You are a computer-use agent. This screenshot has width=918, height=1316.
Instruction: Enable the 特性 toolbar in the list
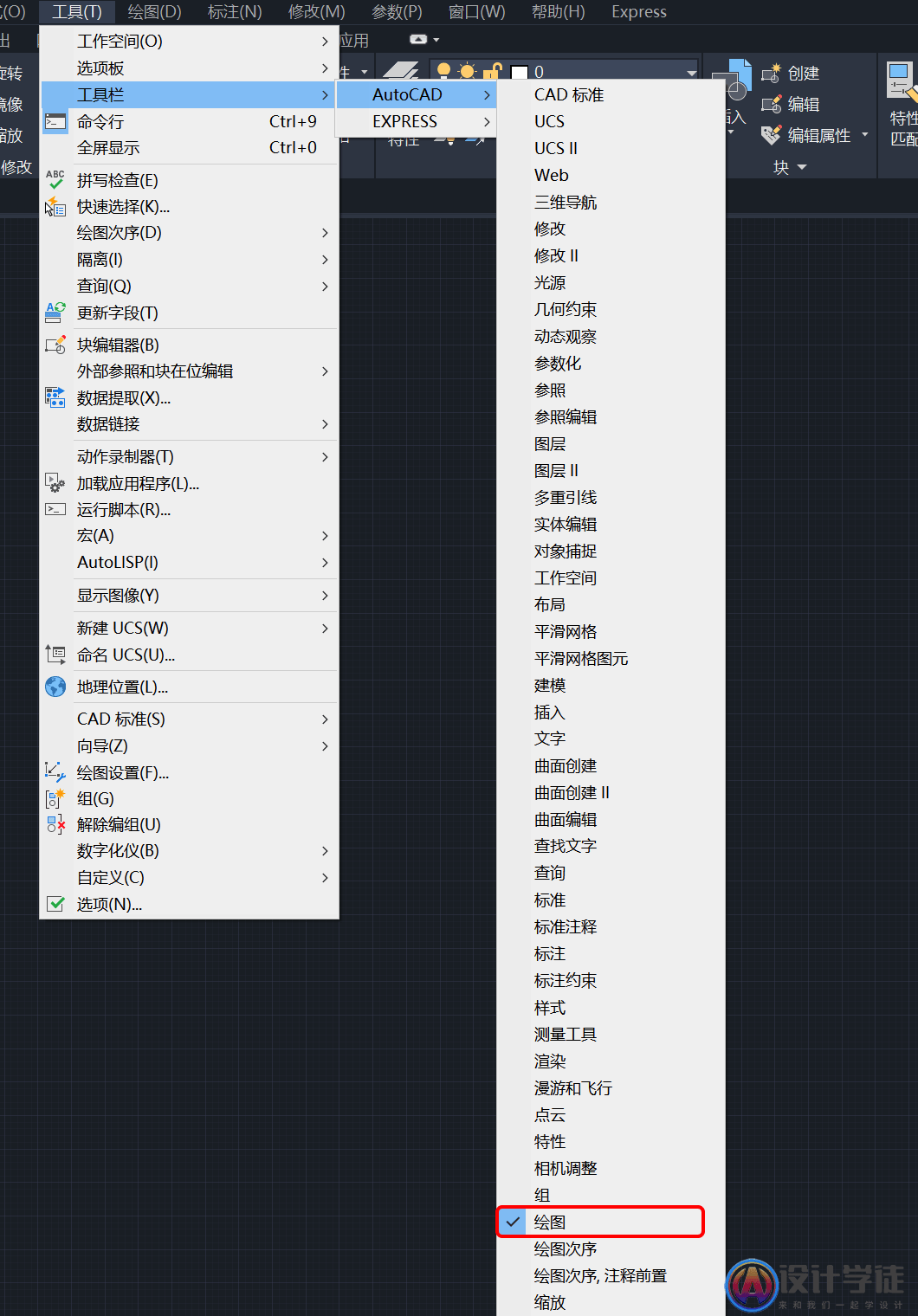point(611,1141)
